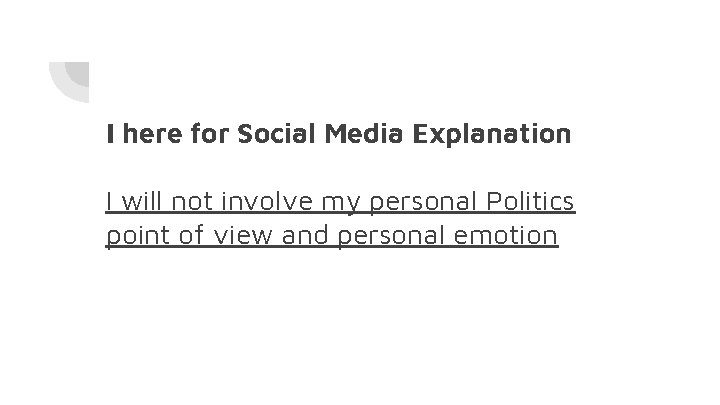Click the gray quarter-circle decorative shape
The width and height of the screenshot is (720, 405).
79,72
